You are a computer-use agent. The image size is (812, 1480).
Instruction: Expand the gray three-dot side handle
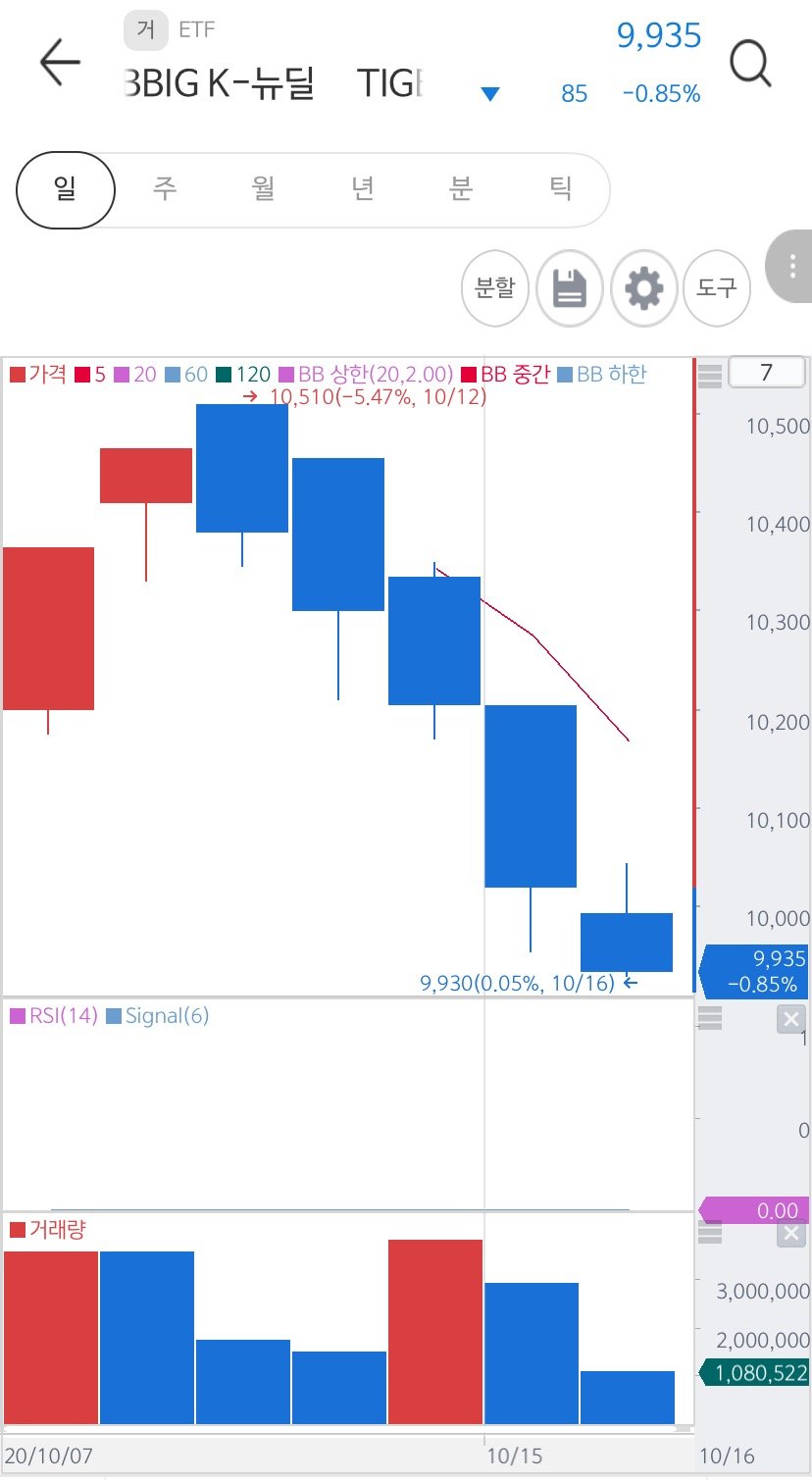tap(791, 267)
